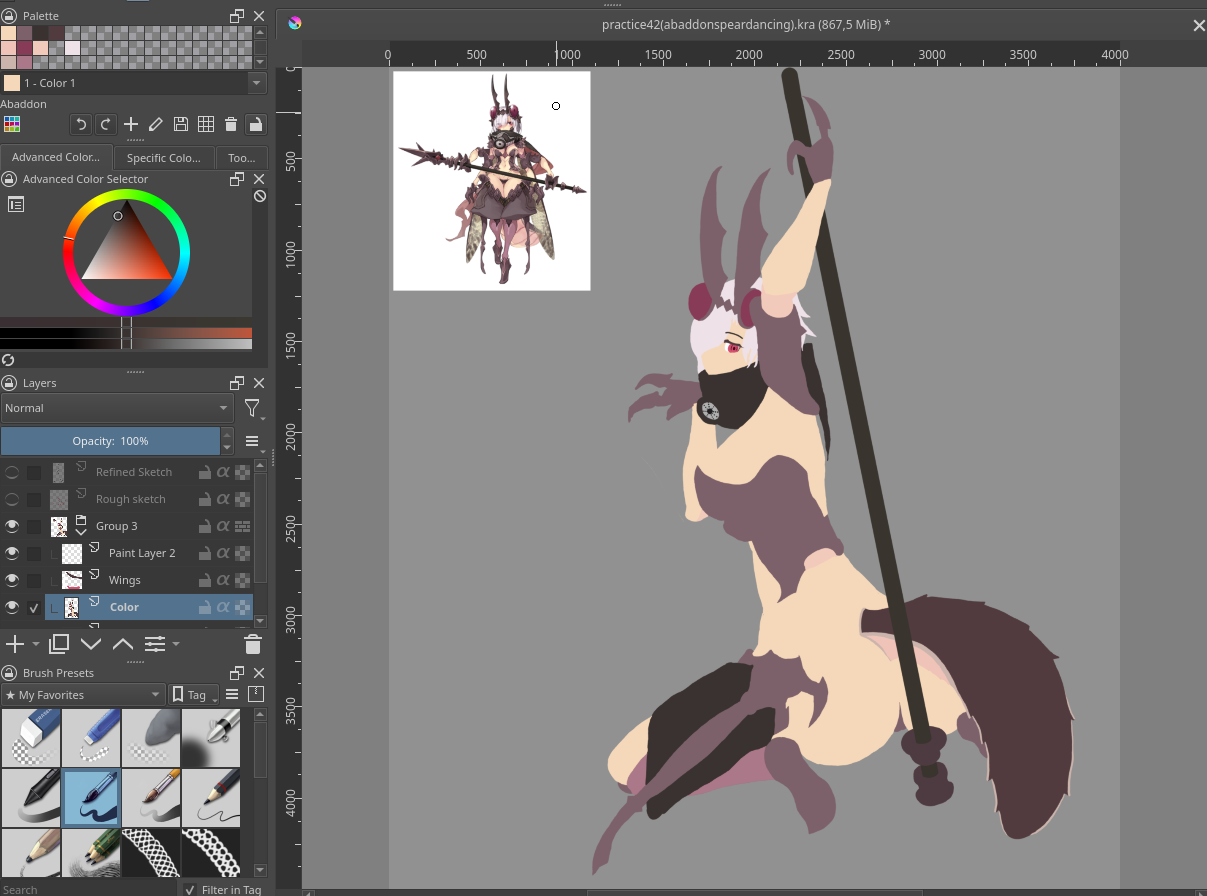Click the duplicate layer icon in Layers panel
1207x896 pixels.
[59, 644]
